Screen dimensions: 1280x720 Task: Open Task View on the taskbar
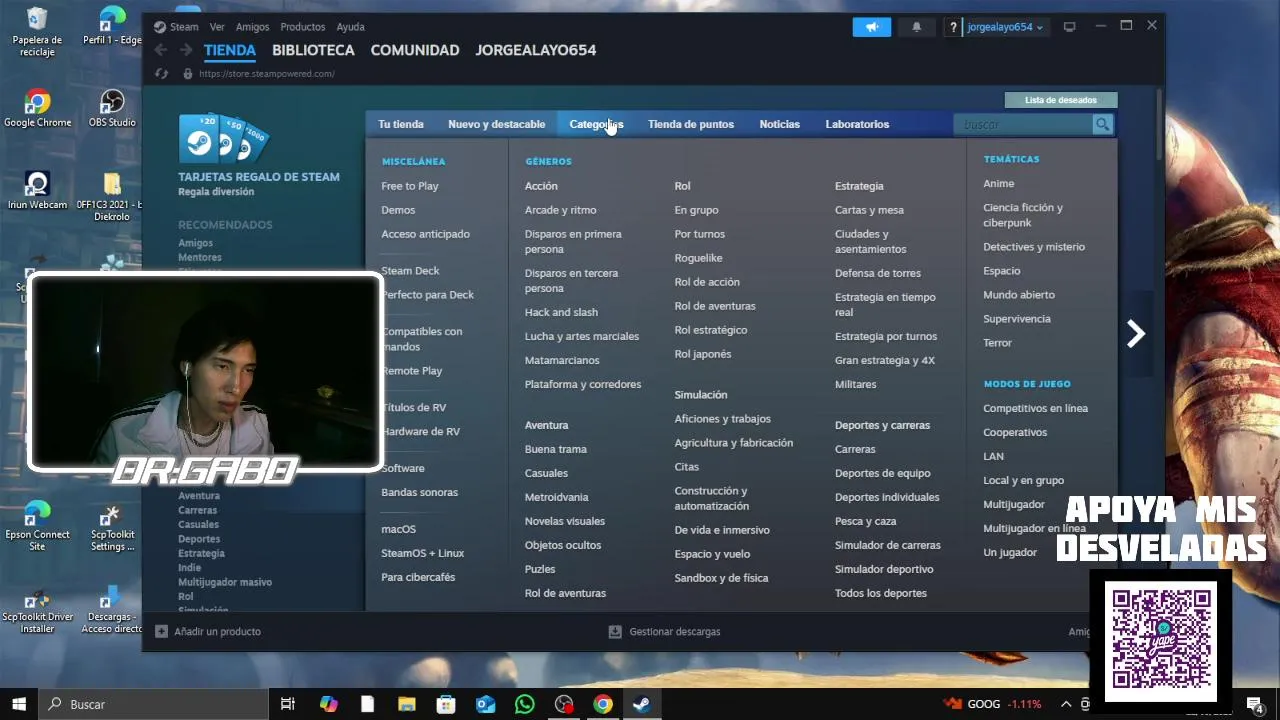click(288, 704)
